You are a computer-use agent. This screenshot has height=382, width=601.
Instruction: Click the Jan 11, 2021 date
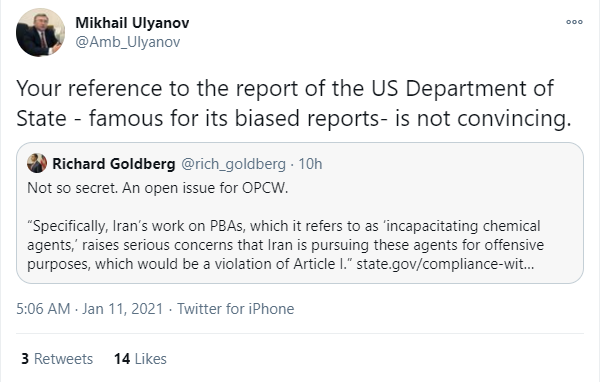[x=123, y=309]
